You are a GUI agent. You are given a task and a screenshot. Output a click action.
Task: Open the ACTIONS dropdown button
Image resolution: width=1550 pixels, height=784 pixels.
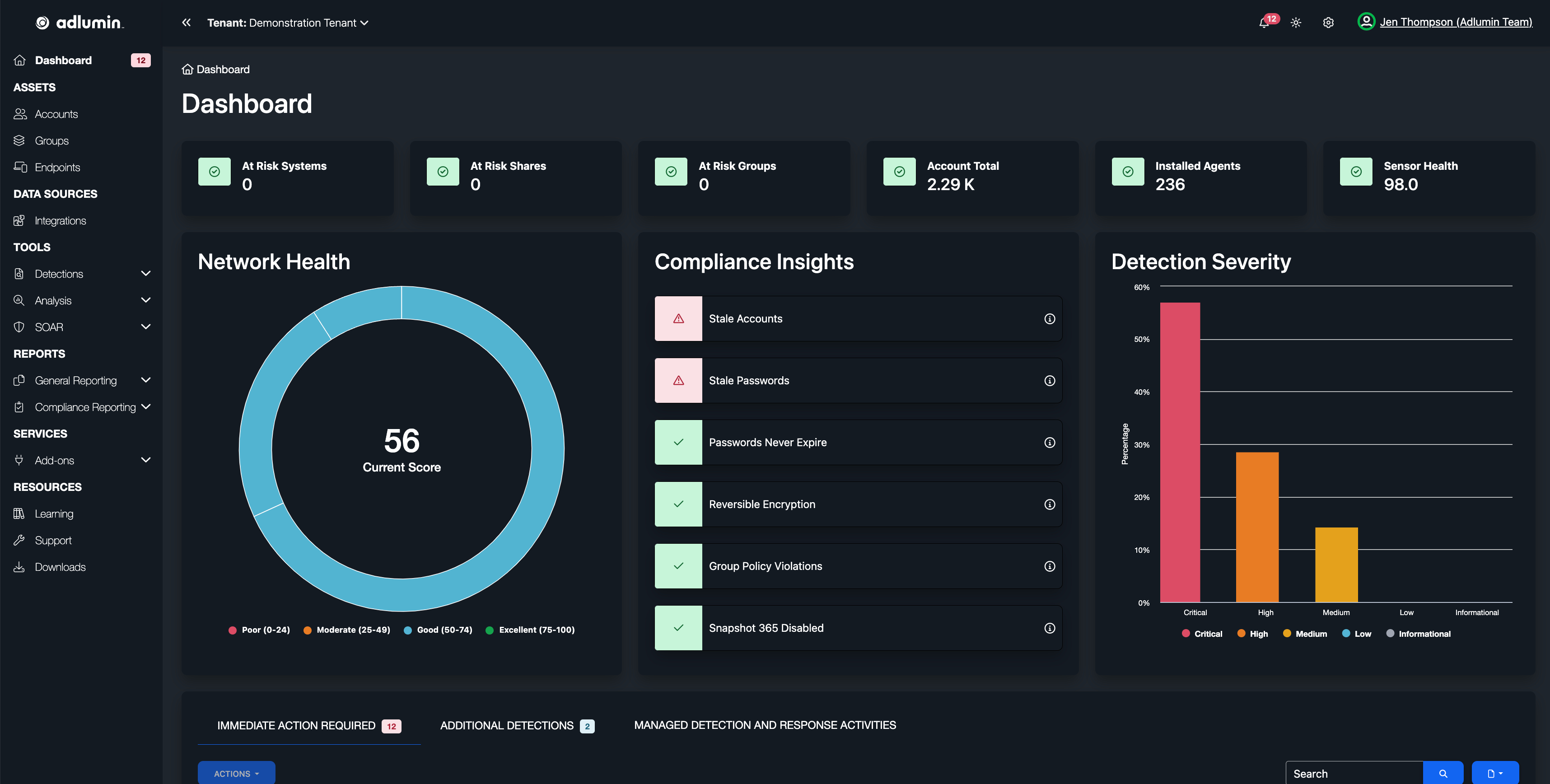pyautogui.click(x=237, y=773)
